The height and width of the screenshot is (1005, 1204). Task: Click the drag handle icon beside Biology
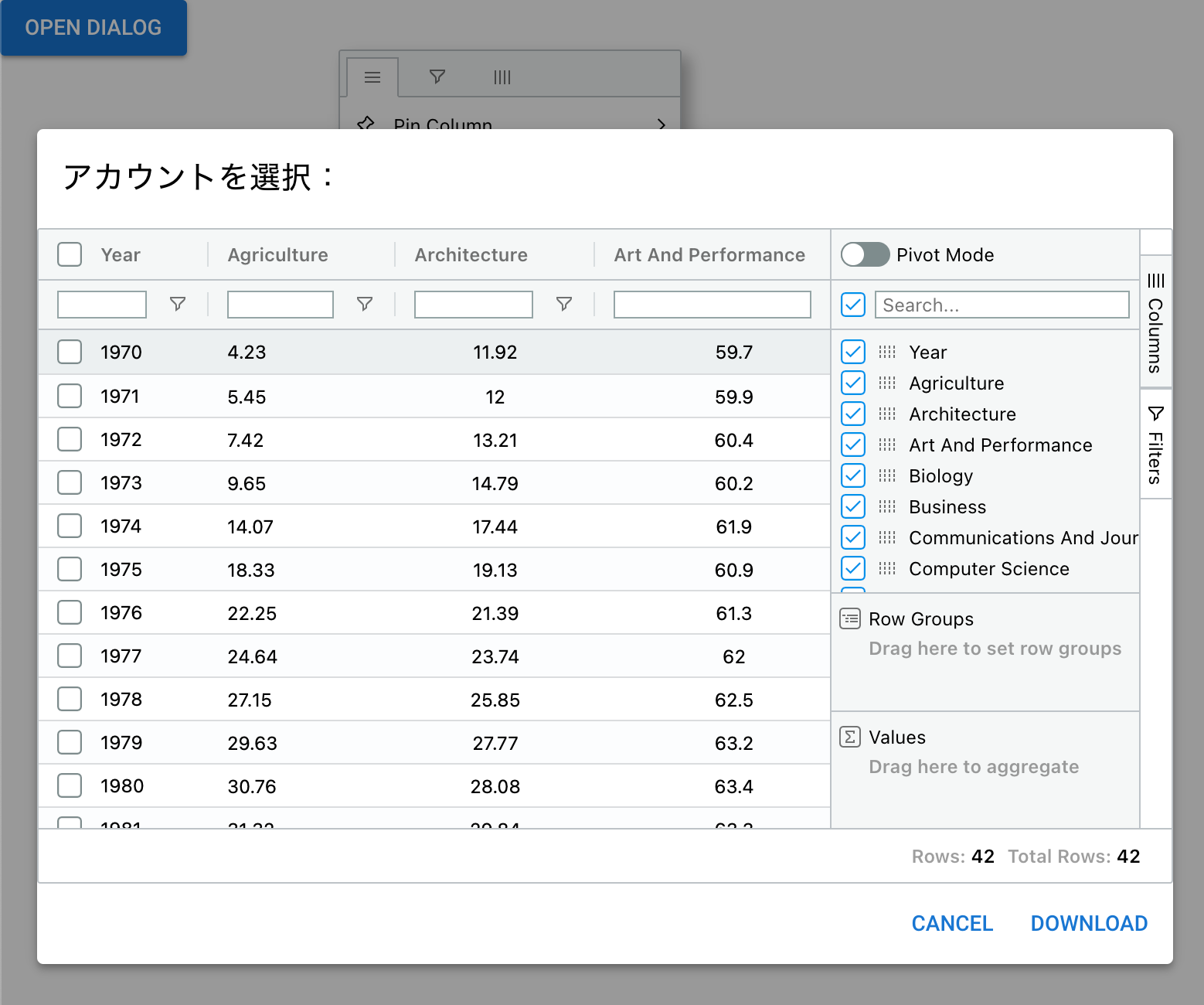pos(887,475)
